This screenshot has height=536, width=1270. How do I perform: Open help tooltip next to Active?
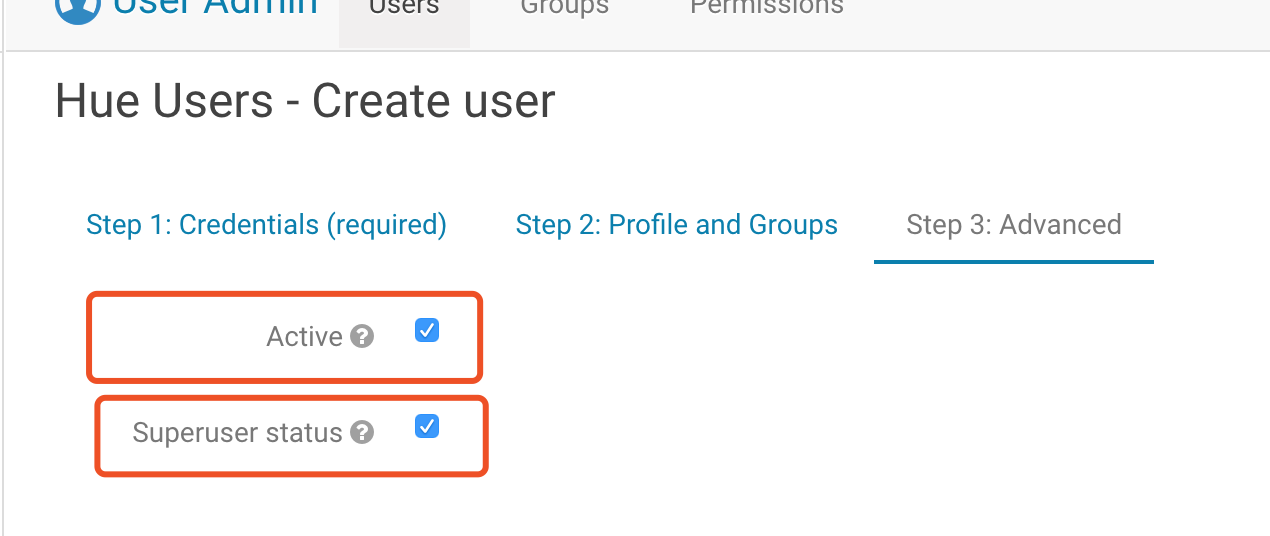pyautogui.click(x=362, y=337)
